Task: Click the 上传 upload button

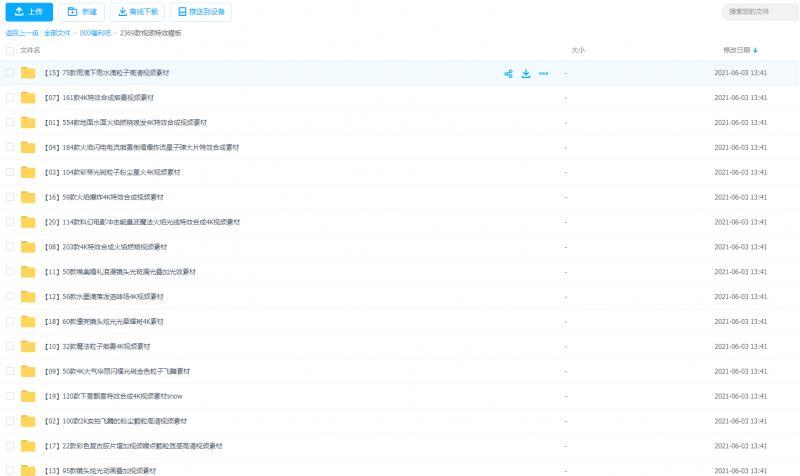Action: coord(29,12)
